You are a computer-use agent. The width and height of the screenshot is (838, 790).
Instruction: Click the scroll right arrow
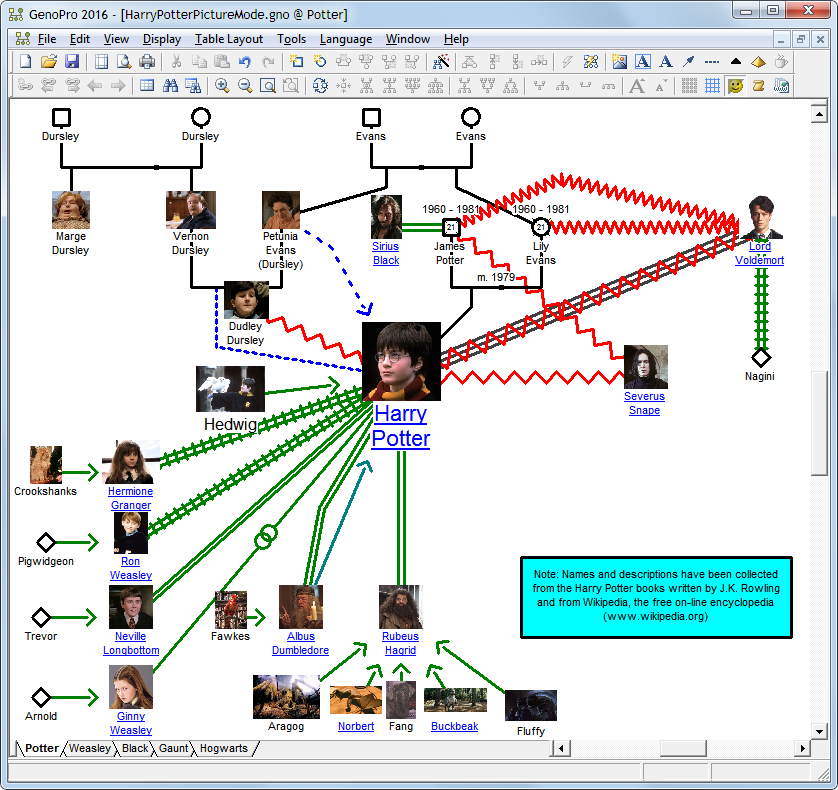[802, 748]
